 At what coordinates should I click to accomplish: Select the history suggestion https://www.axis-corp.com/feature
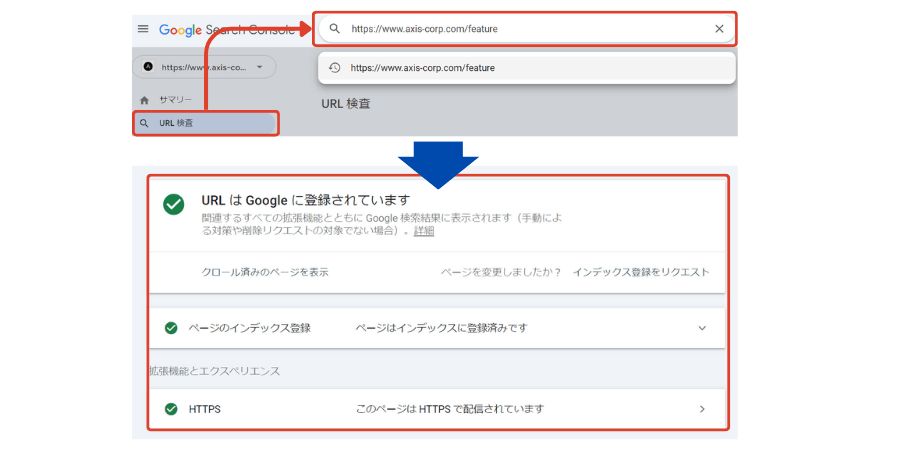pyautogui.click(x=526, y=68)
